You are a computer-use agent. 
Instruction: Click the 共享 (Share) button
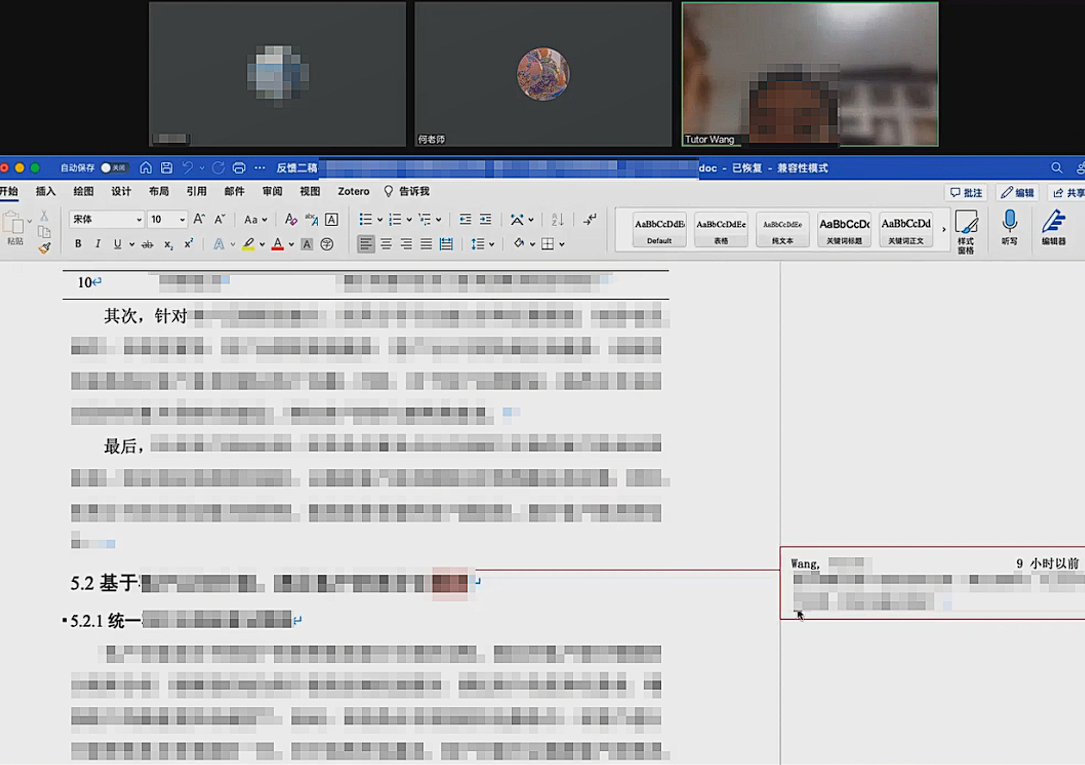coord(1067,193)
